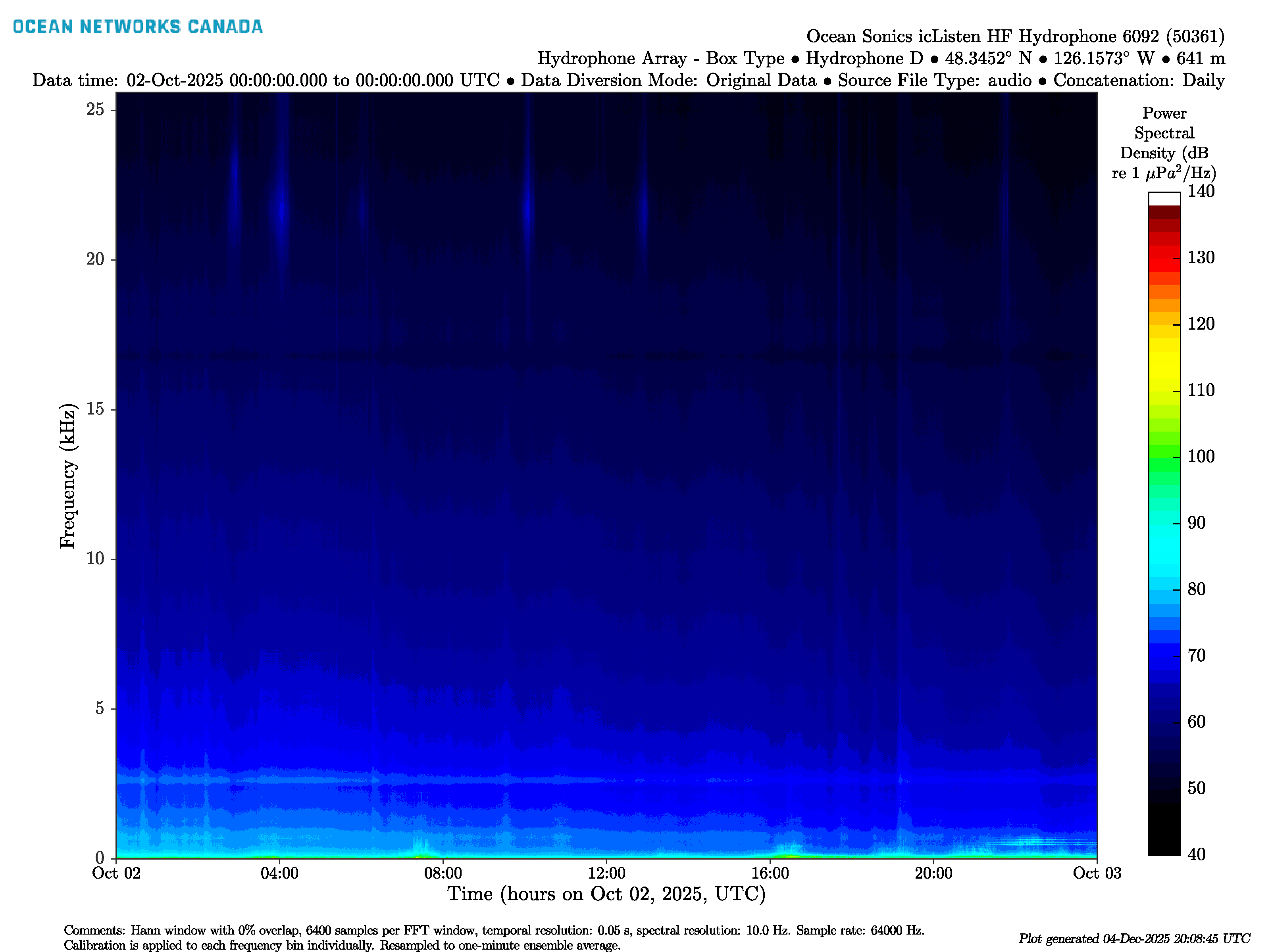Image resolution: width=1270 pixels, height=952 pixels.
Task: Click the Power Spectral Density colorbar title
Action: click(1164, 143)
